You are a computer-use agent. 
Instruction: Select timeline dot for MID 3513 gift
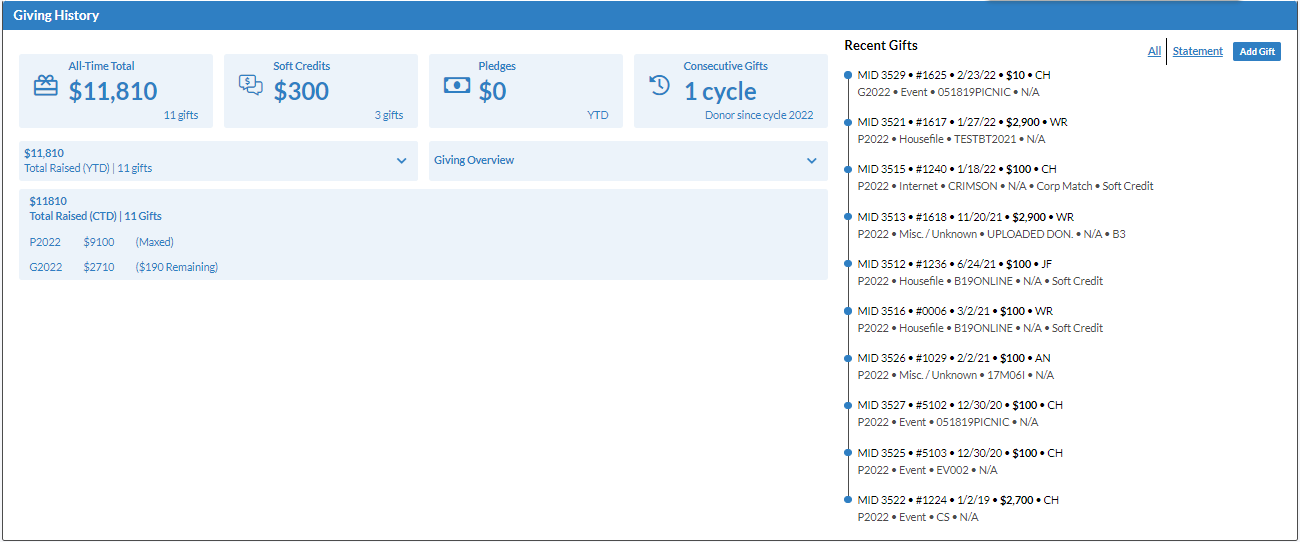848,217
